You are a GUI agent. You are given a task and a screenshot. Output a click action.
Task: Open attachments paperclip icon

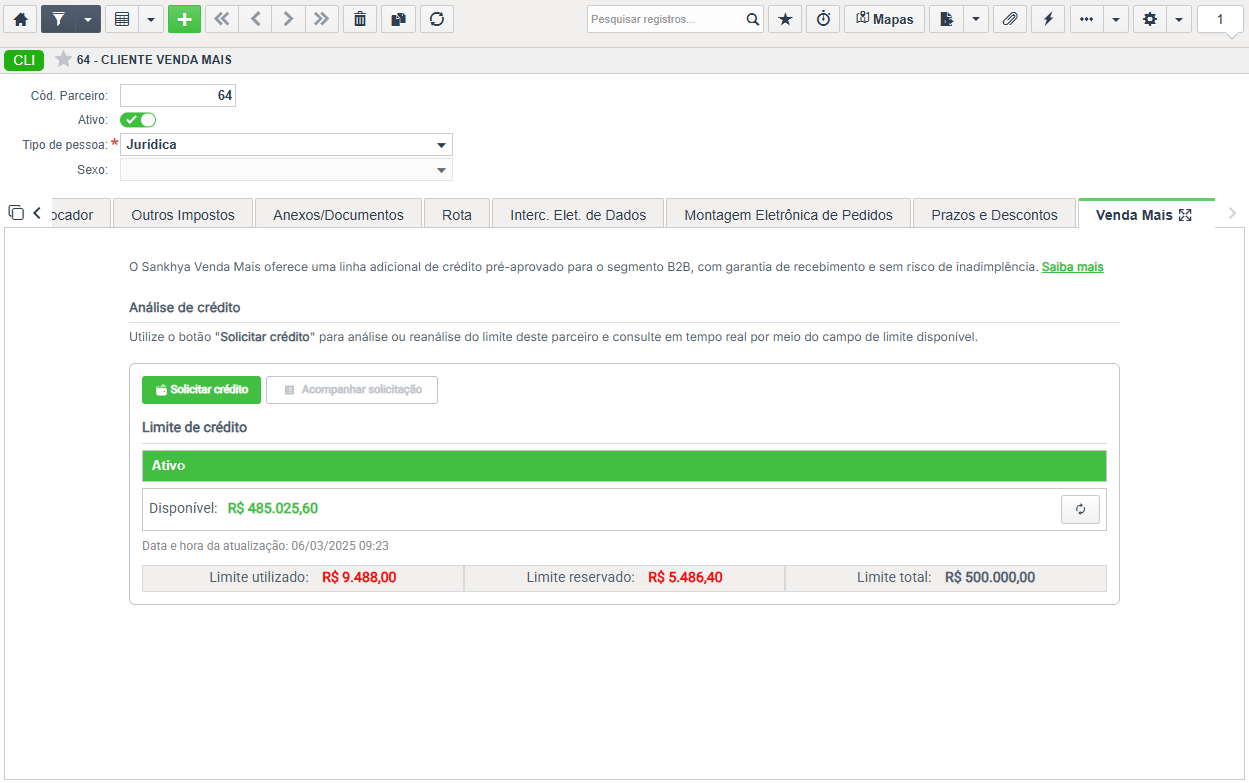click(1010, 19)
